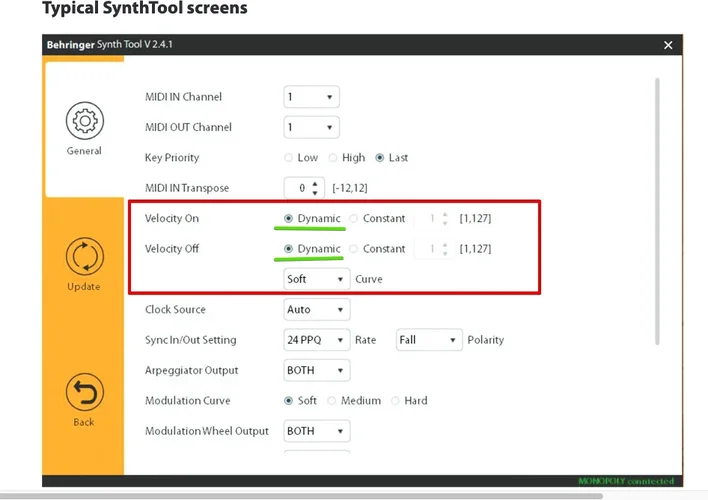Open the 24 PPQ Rate dropdown
Screen dimensions: 708x500
pyautogui.click(x=317, y=340)
